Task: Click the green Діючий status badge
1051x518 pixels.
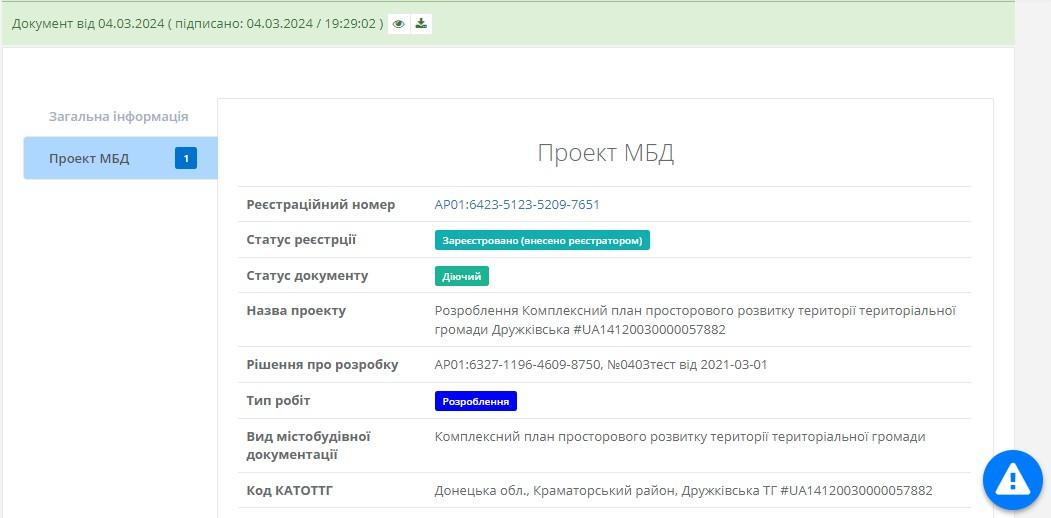Action: pyautogui.click(x=462, y=276)
